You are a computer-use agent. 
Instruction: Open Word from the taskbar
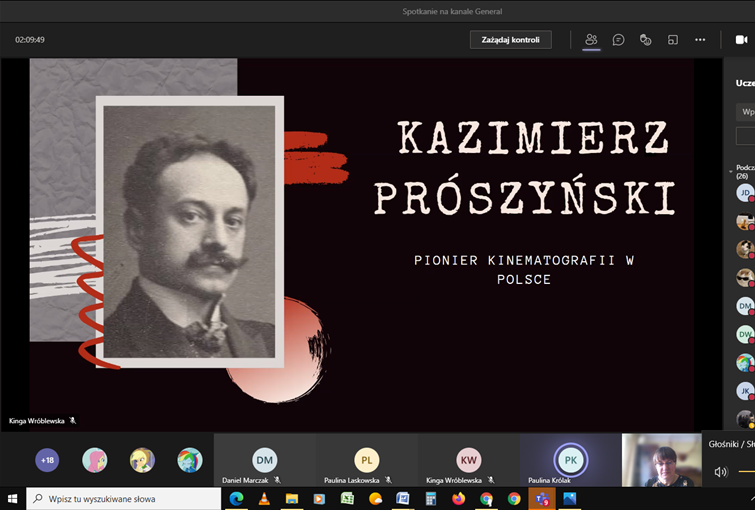pos(403,499)
